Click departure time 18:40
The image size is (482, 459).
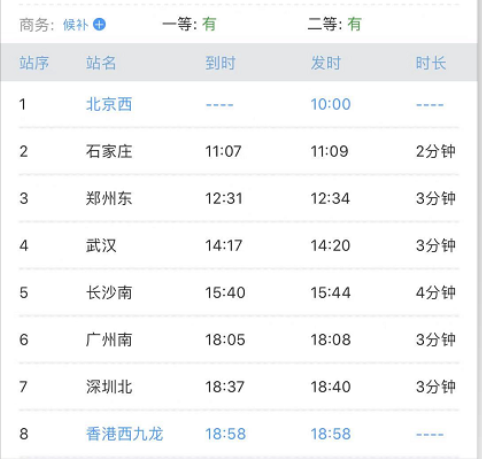(x=331, y=387)
